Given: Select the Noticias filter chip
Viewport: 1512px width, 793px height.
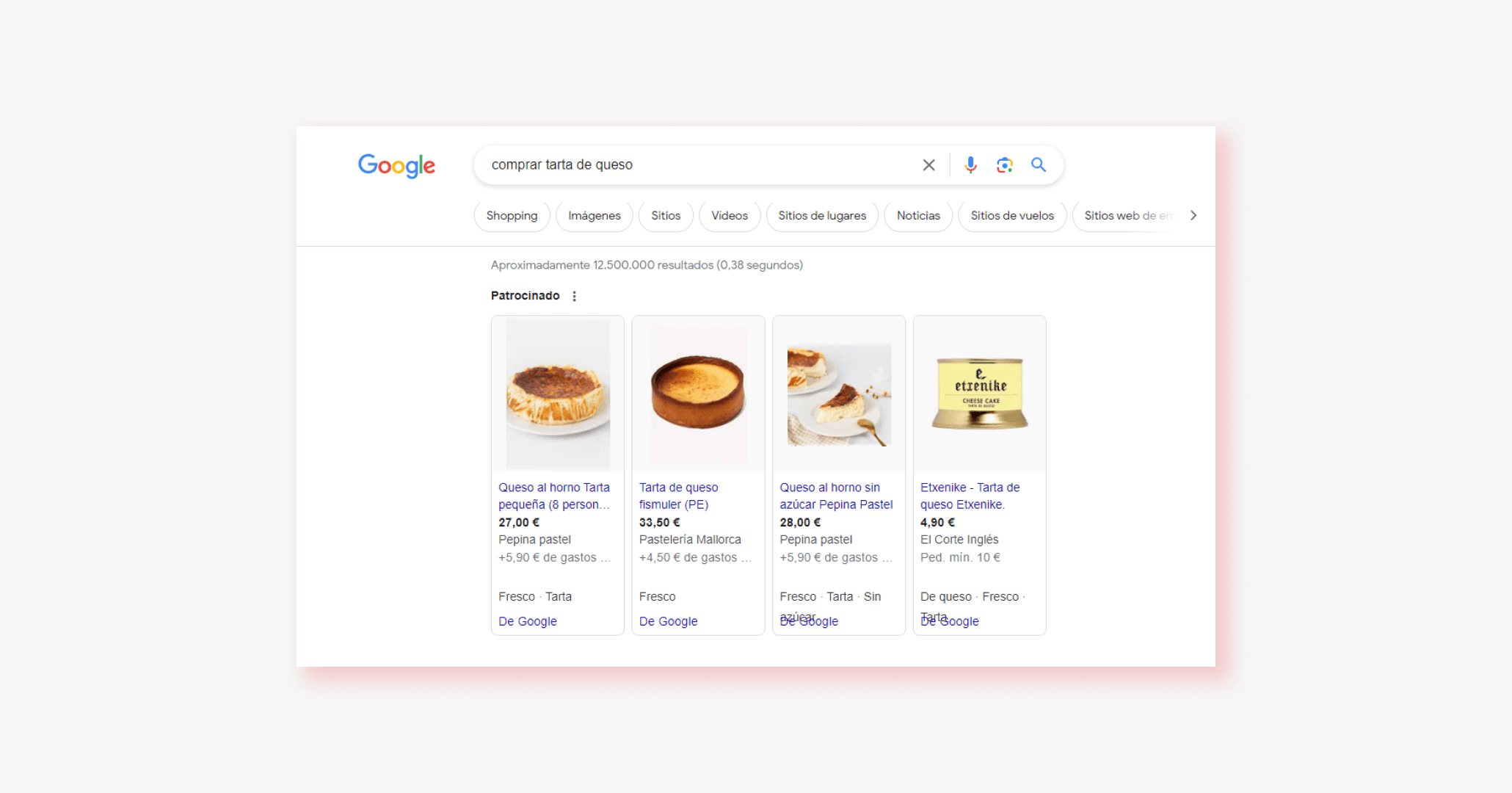Looking at the screenshot, I should pyautogui.click(x=918, y=216).
